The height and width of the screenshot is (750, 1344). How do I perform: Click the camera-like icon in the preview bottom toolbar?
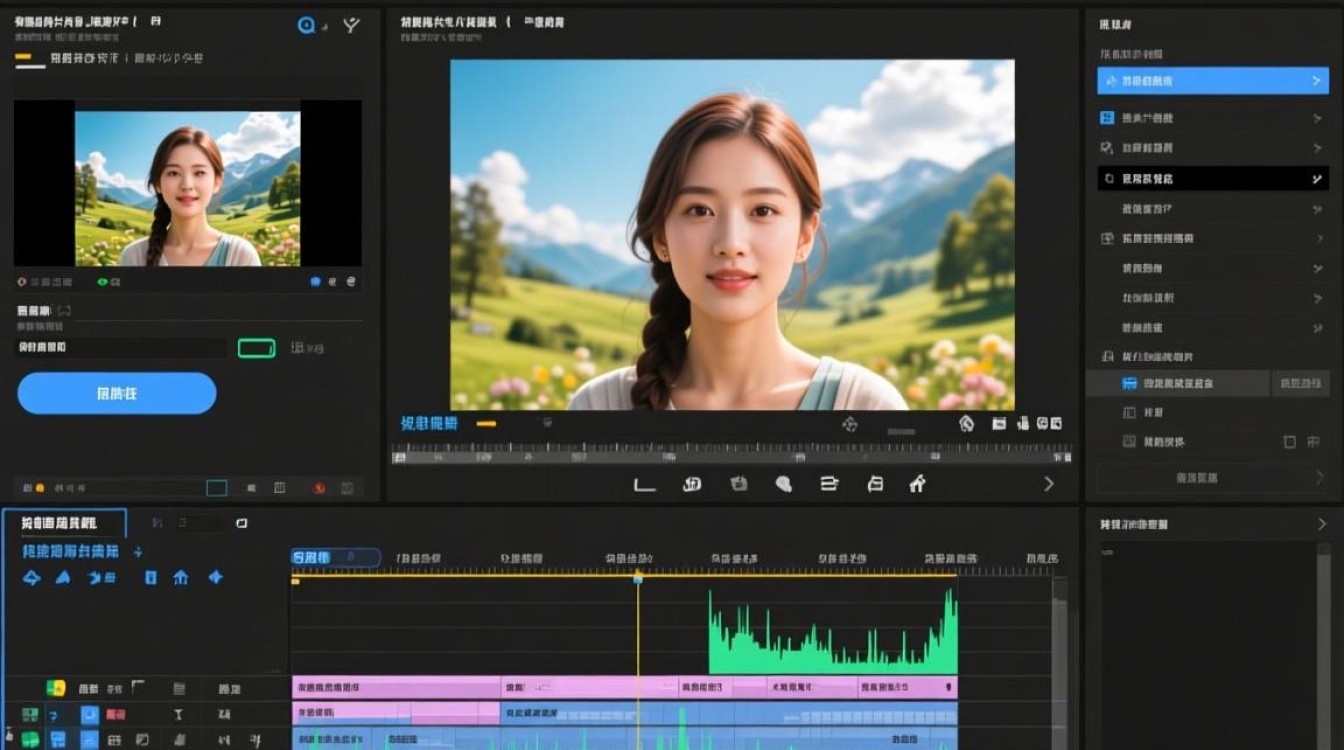[692, 484]
